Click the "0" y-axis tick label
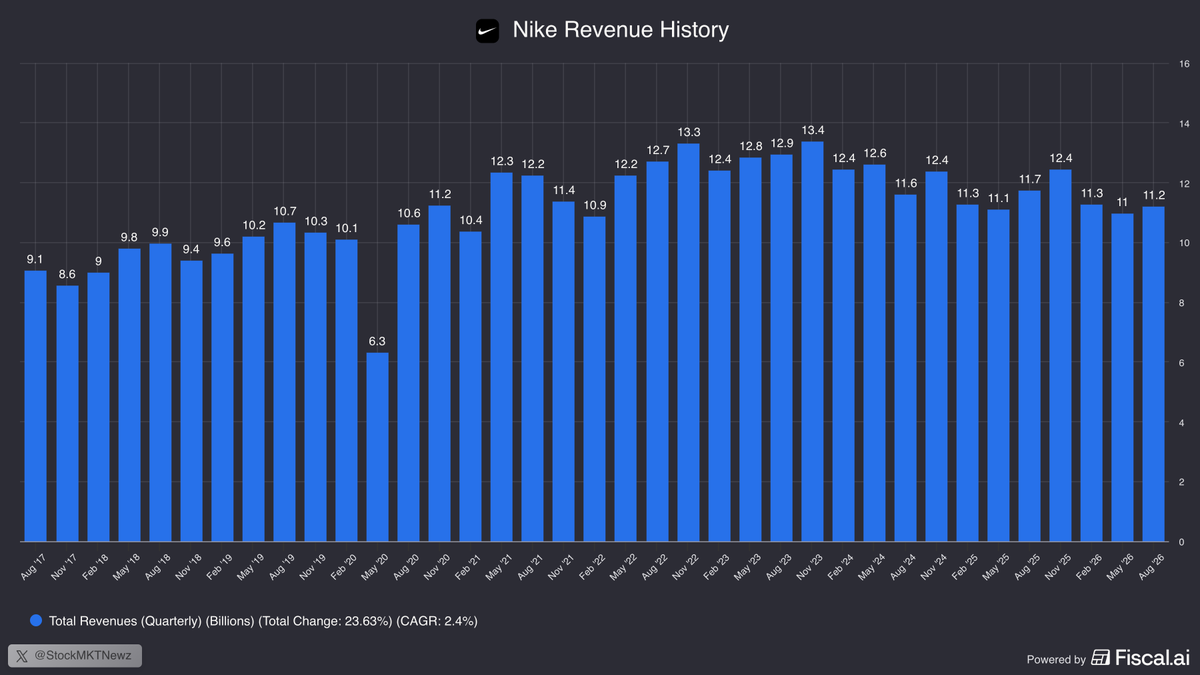The image size is (1200, 675). 1182,543
